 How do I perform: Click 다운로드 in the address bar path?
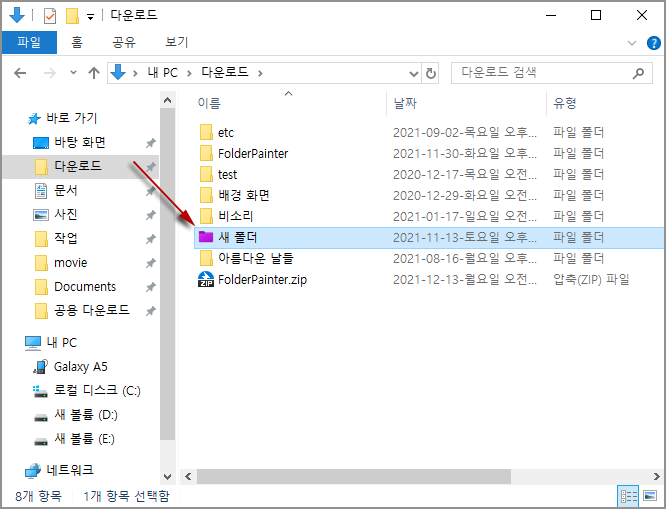tap(225, 73)
